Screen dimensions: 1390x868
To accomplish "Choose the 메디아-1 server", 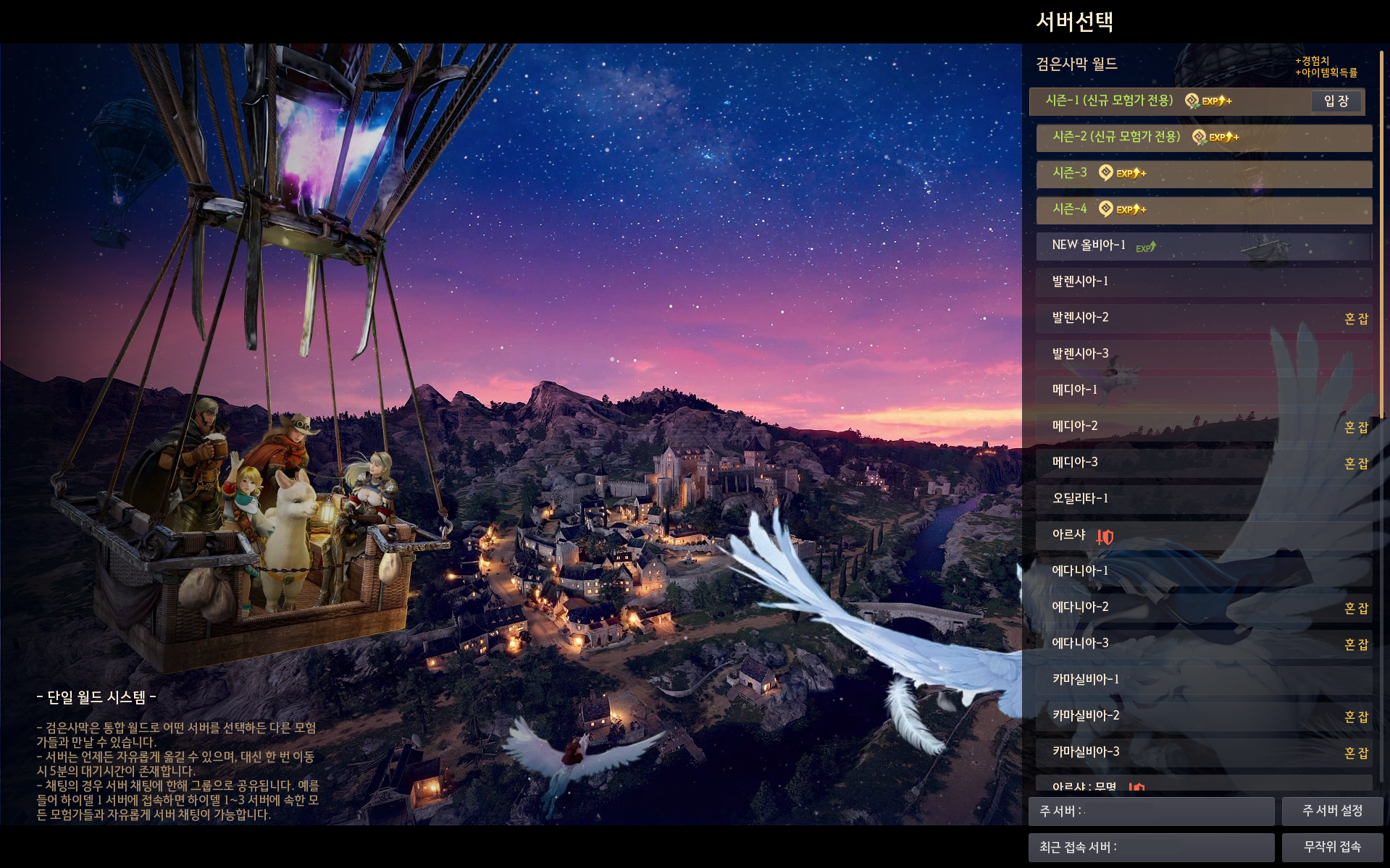I will 1204,391.
